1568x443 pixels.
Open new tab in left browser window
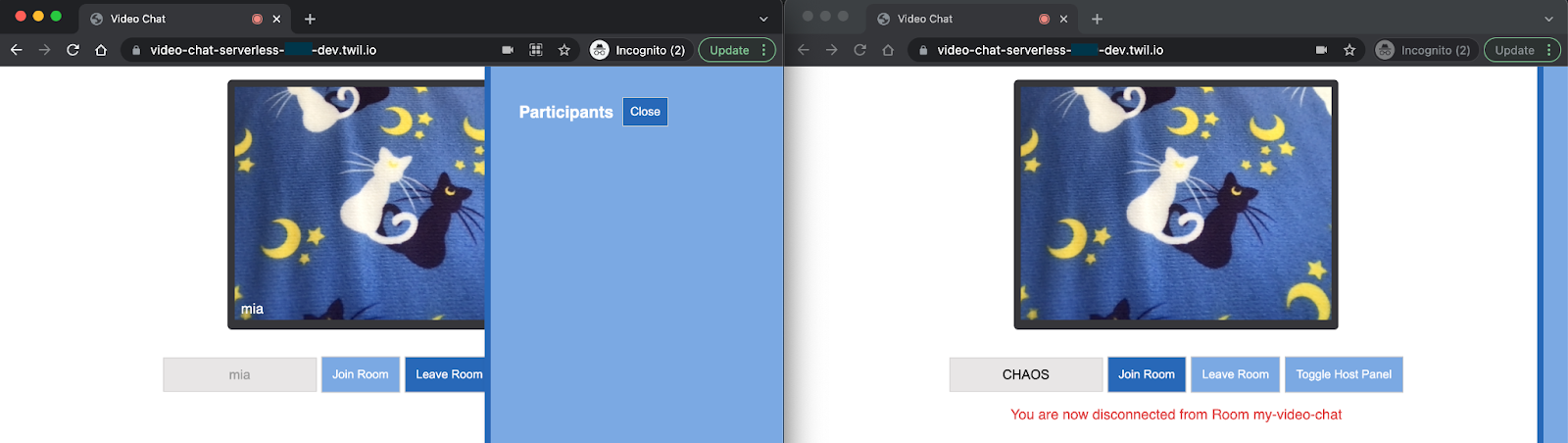point(310,19)
